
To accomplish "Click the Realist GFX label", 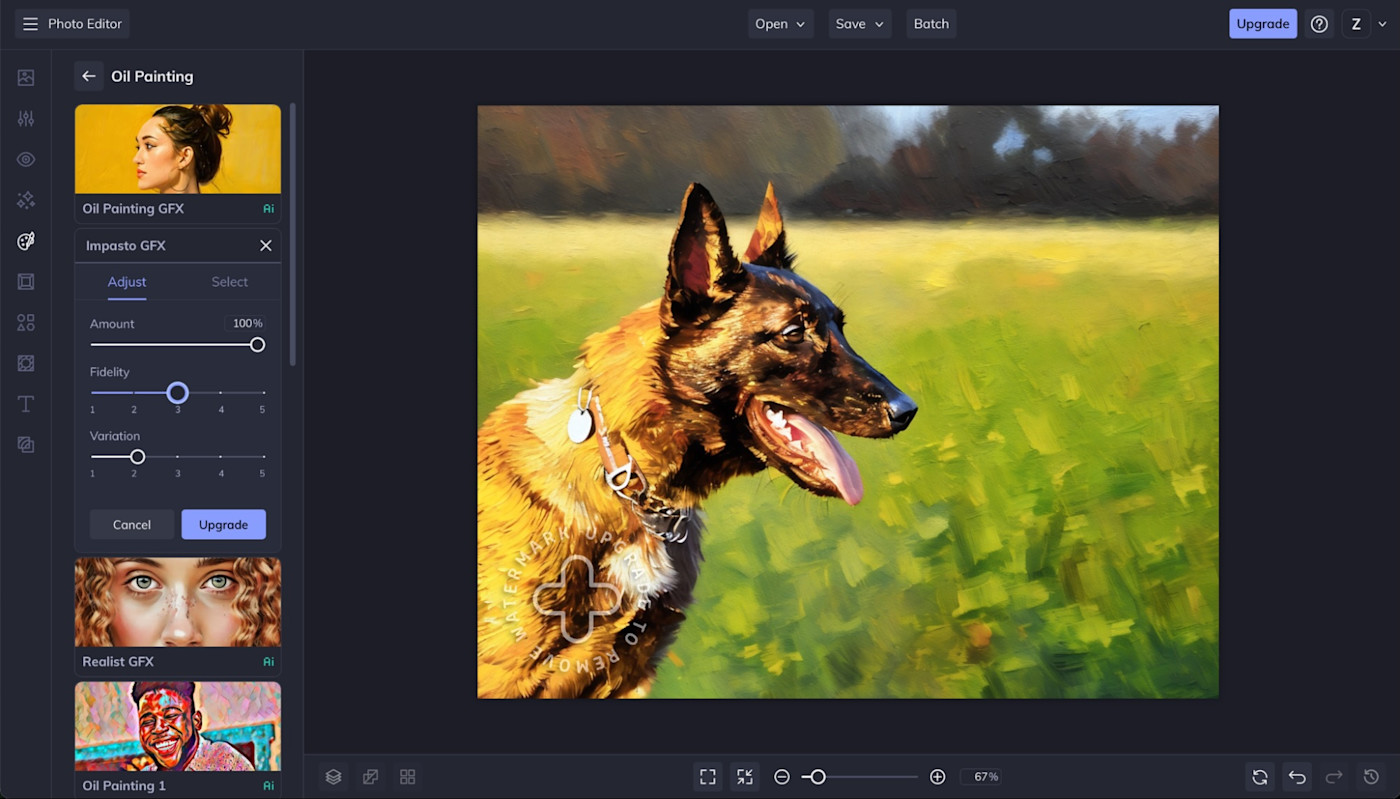I will coord(118,662).
